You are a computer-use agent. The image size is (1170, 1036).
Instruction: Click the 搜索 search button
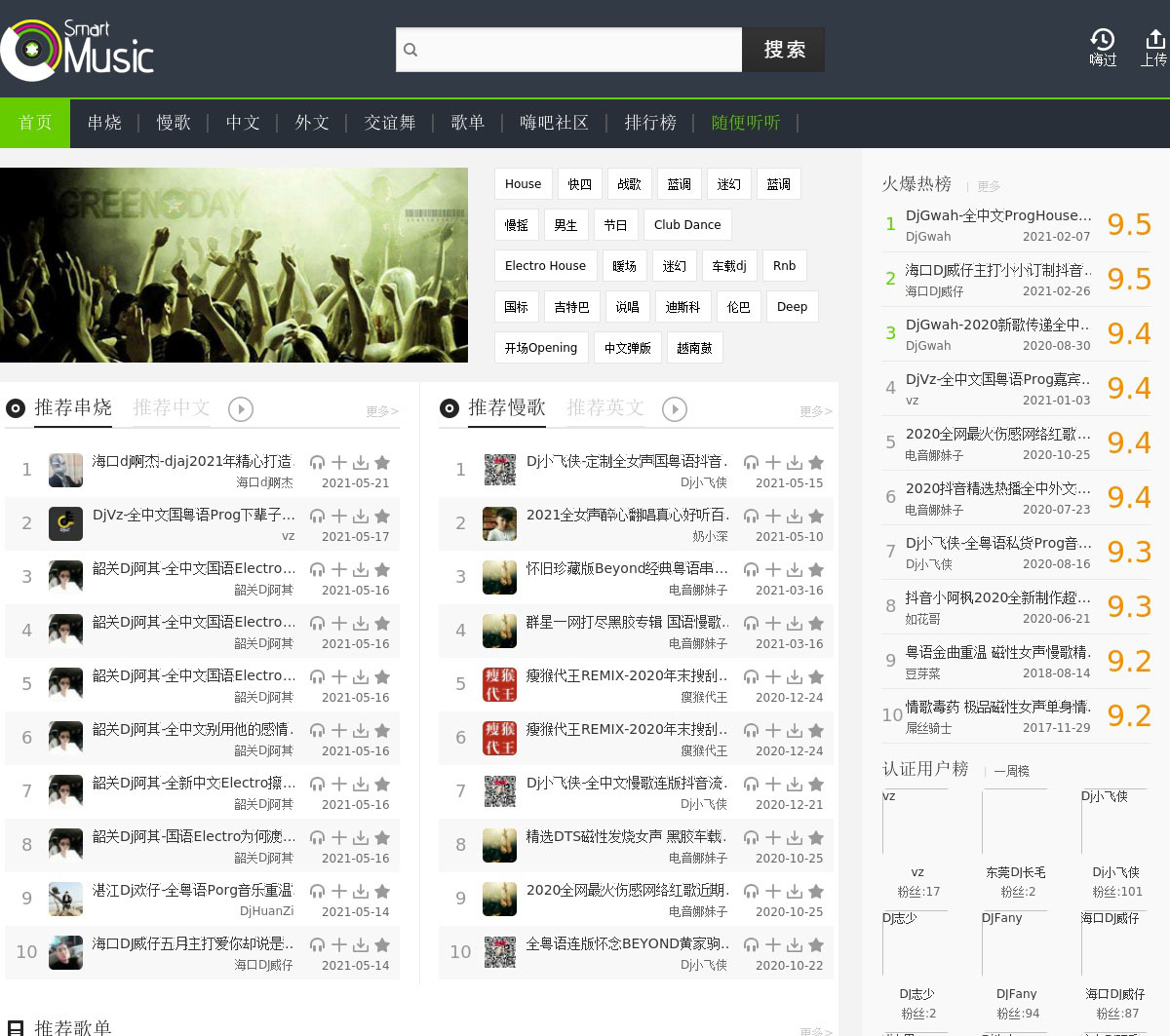pyautogui.click(x=784, y=50)
